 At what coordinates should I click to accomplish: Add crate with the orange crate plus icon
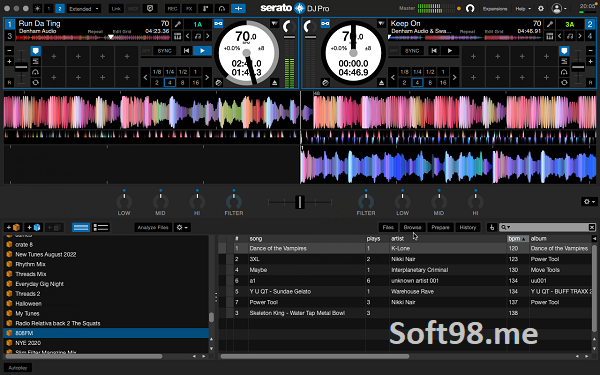click(x=13, y=227)
